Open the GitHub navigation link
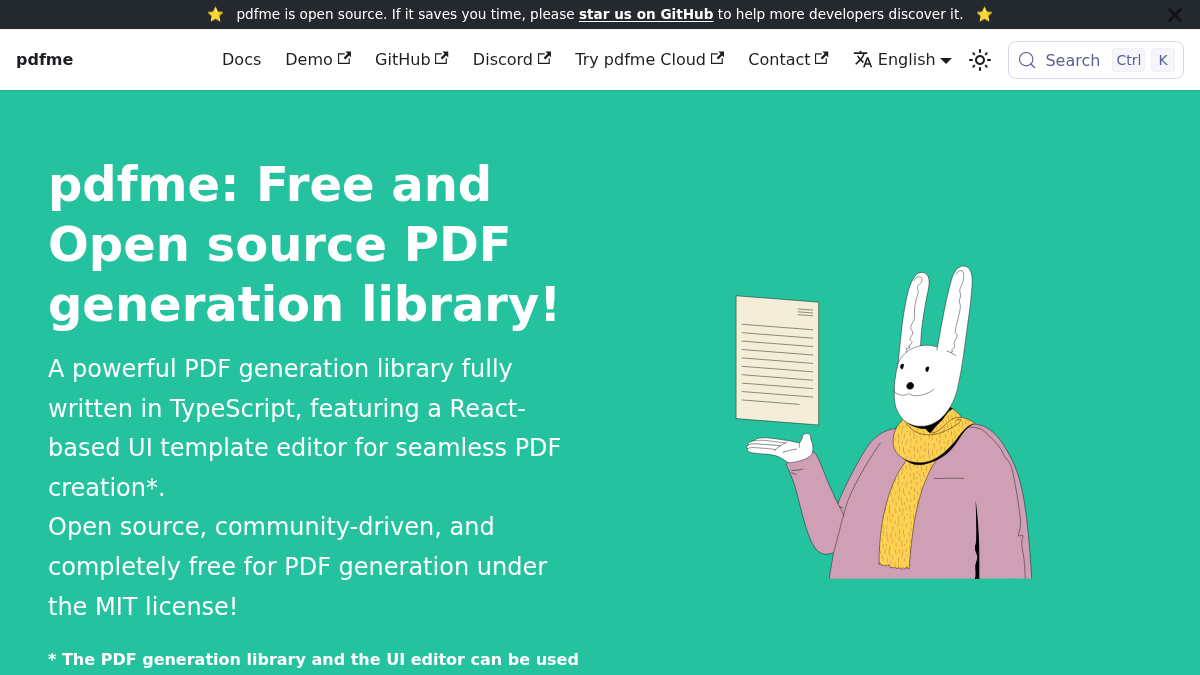The height and width of the screenshot is (675, 1200). click(411, 60)
